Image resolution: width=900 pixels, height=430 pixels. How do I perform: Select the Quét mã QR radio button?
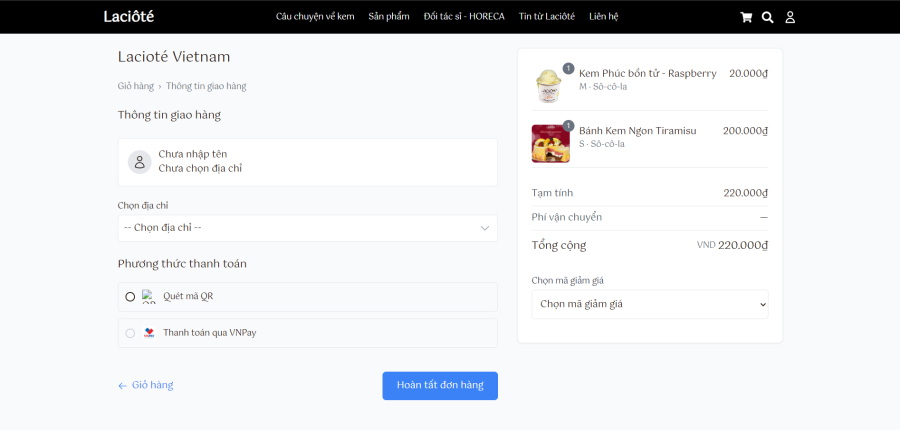pos(130,297)
